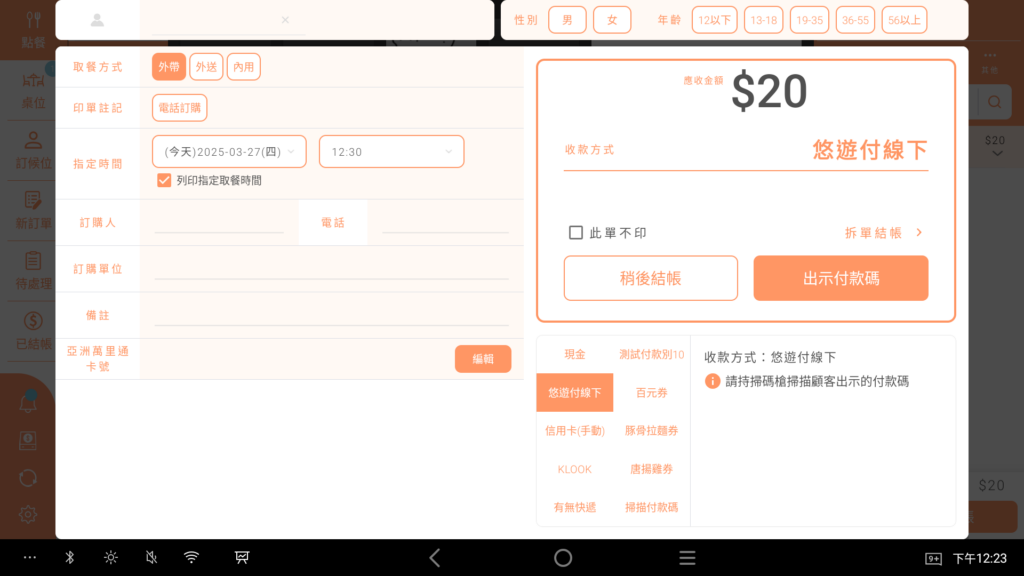Screen dimensions: 1024x576
Task: Expand 拆單結帳 split bill option
Action: click(883, 232)
